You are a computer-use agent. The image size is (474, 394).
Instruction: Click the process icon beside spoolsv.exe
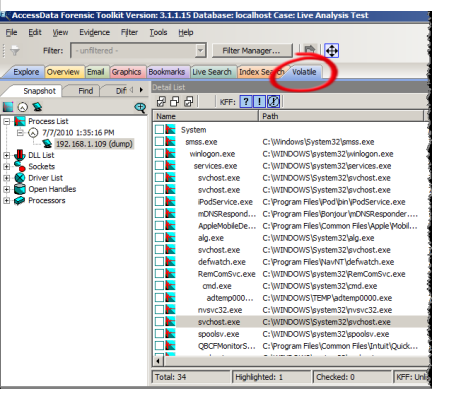(x=171, y=333)
